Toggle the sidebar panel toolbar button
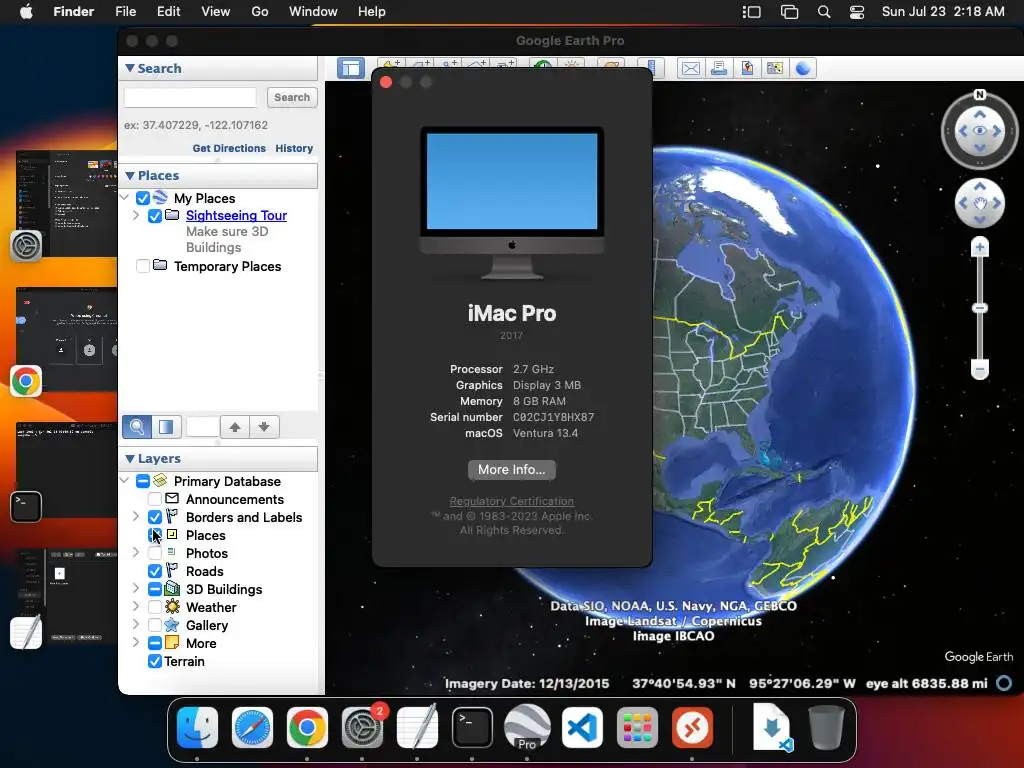Screen dimensions: 1024x768 pos(351,68)
